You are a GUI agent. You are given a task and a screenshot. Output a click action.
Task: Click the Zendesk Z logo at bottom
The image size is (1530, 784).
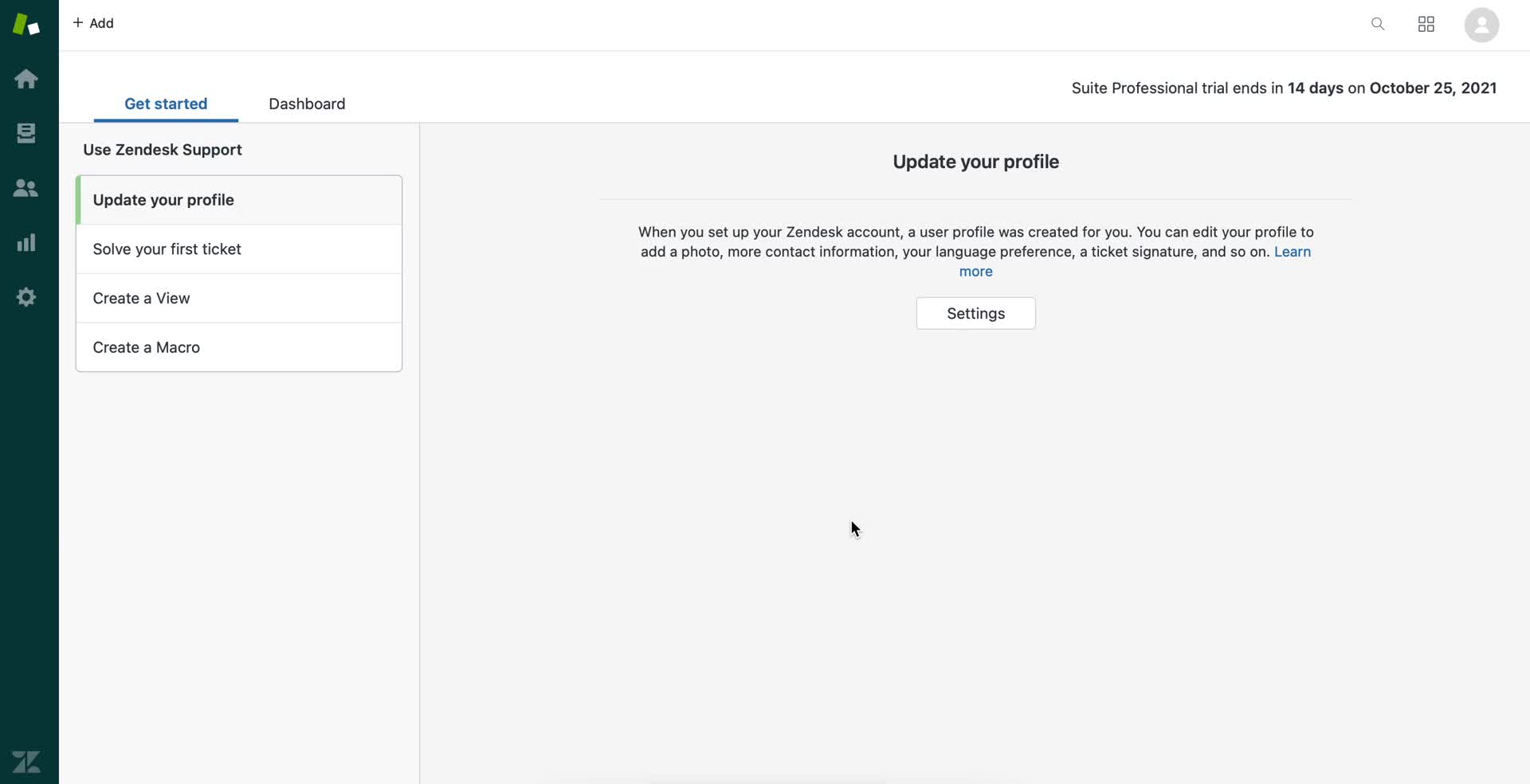(x=26, y=762)
